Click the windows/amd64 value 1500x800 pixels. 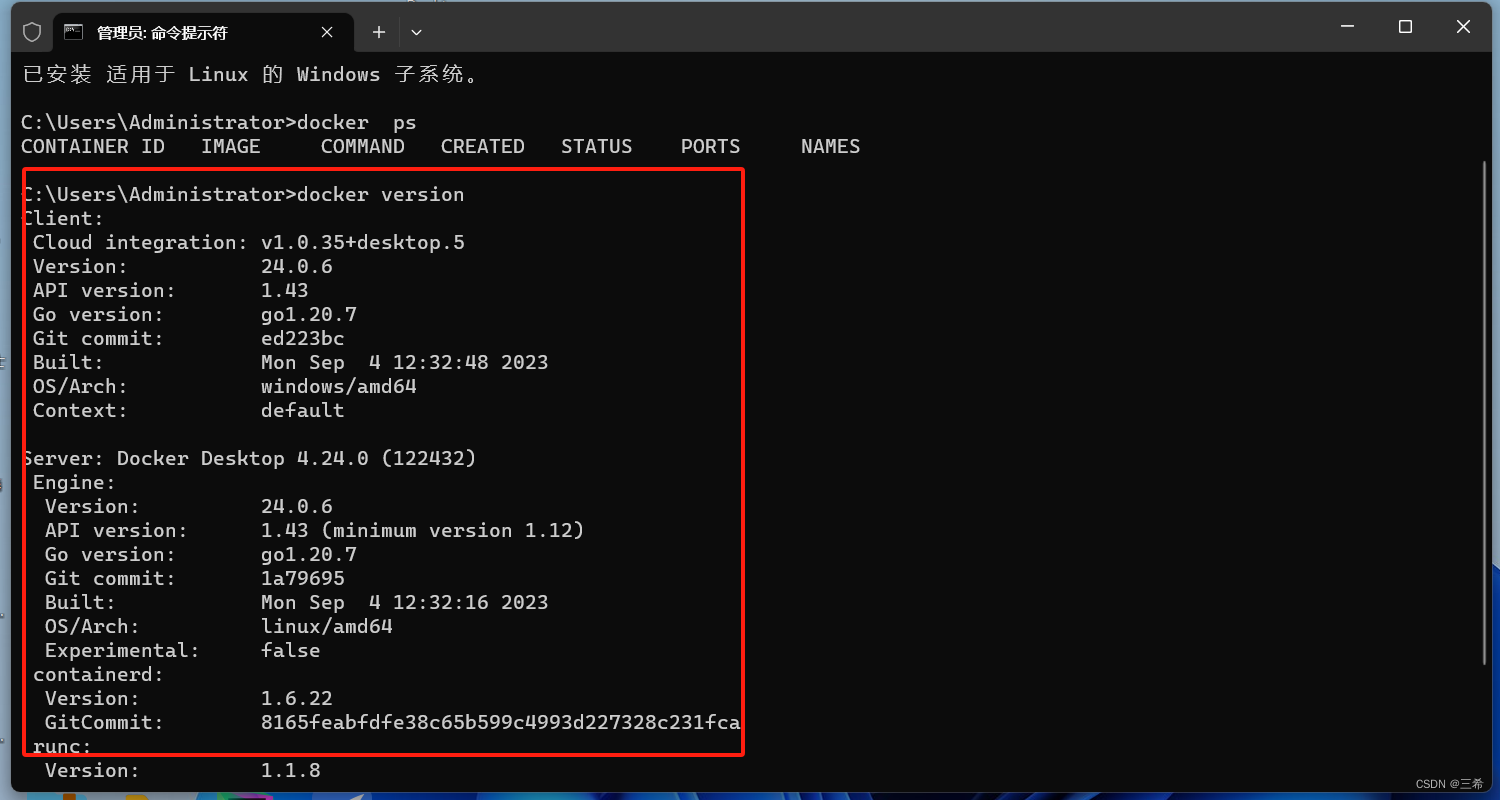tap(339, 386)
